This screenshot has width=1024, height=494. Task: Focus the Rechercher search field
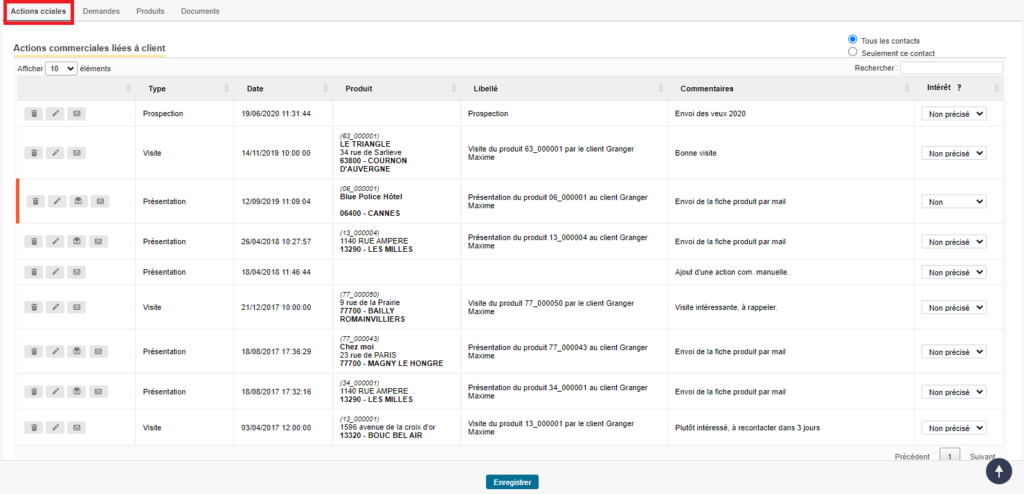click(950, 68)
